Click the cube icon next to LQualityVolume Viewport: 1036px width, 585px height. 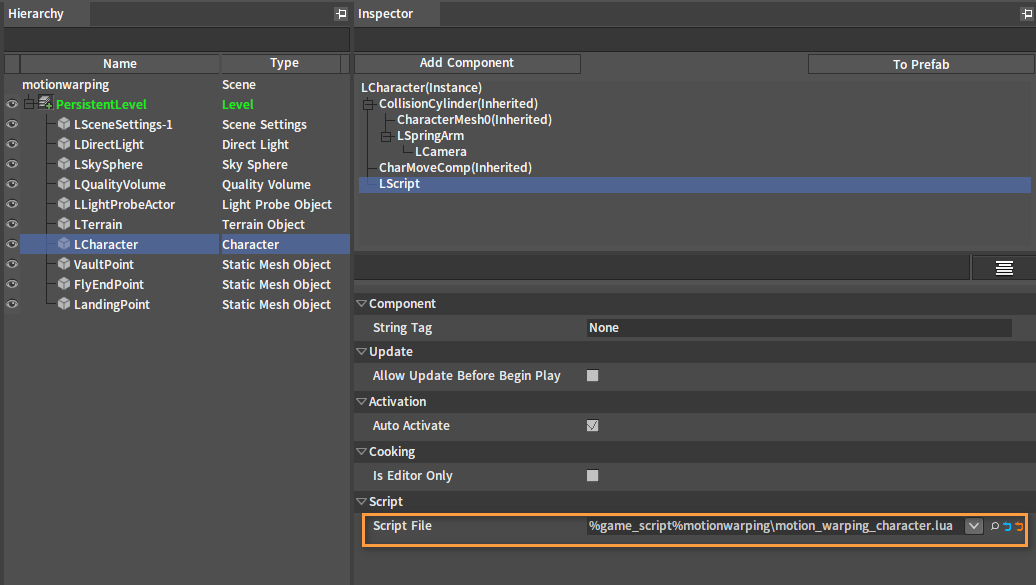[63, 184]
